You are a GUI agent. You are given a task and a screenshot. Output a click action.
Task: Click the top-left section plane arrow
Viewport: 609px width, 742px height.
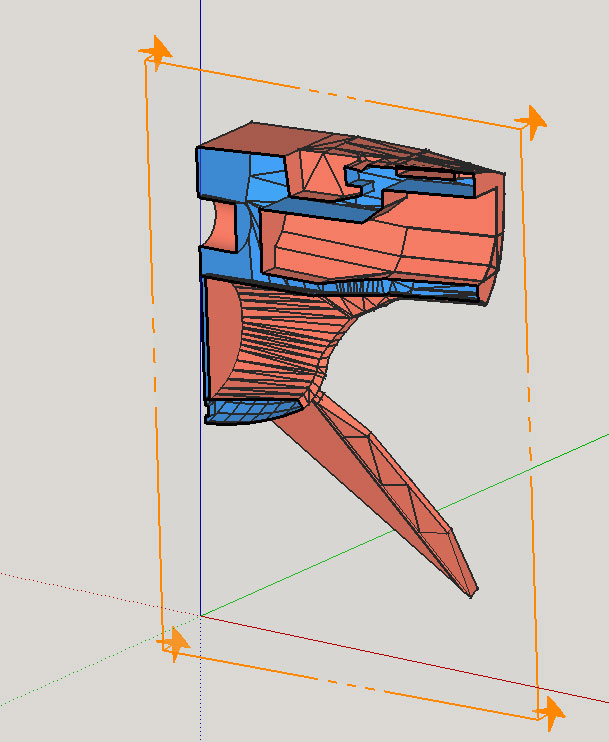coord(154,51)
